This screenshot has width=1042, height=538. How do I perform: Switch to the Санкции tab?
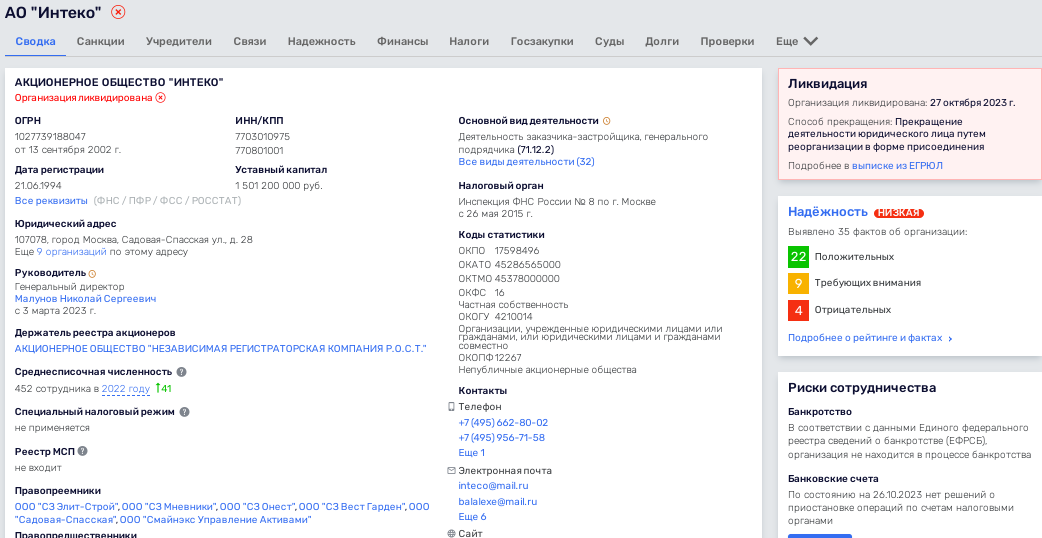pyautogui.click(x=100, y=41)
